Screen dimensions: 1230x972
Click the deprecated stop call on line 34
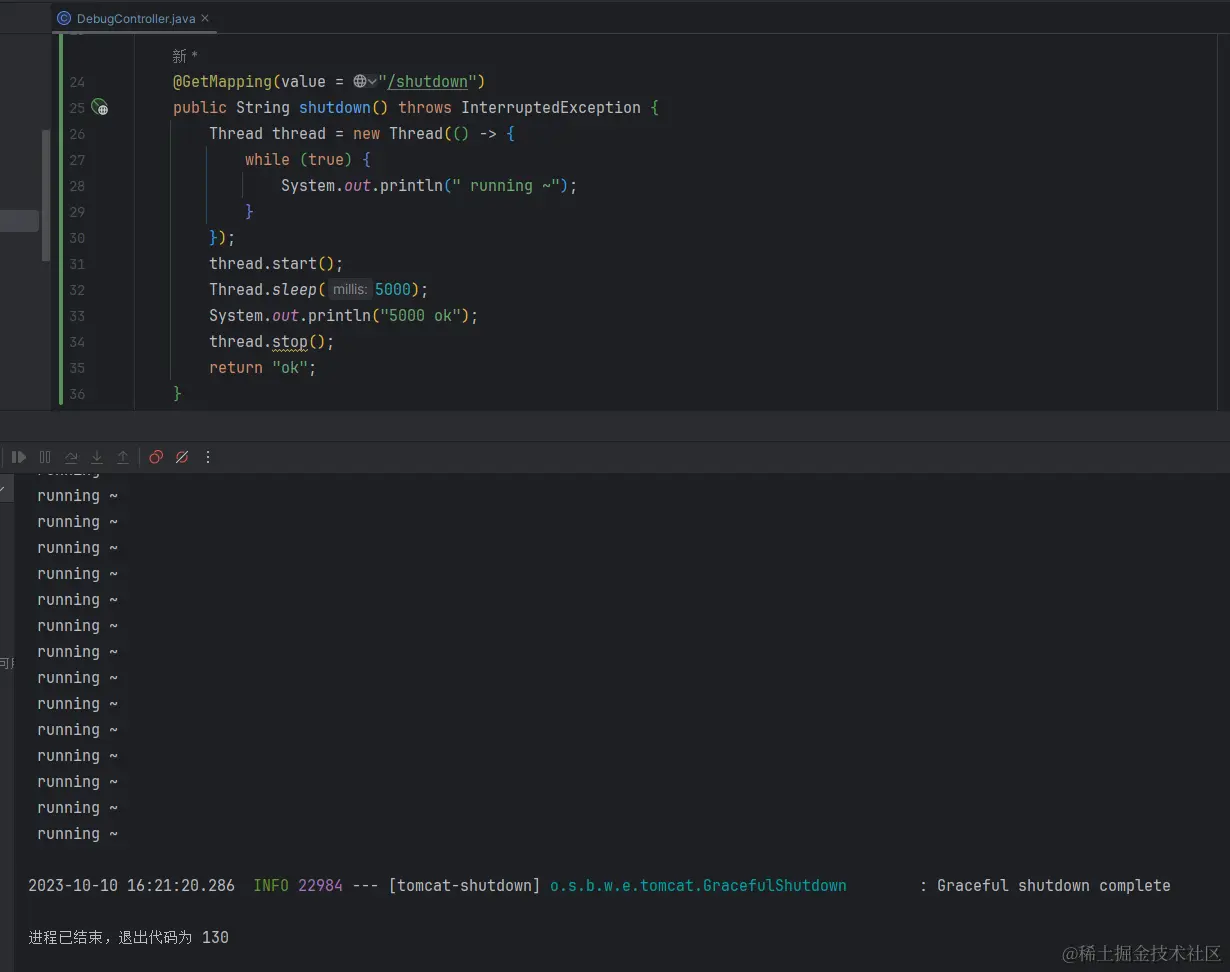pos(290,342)
